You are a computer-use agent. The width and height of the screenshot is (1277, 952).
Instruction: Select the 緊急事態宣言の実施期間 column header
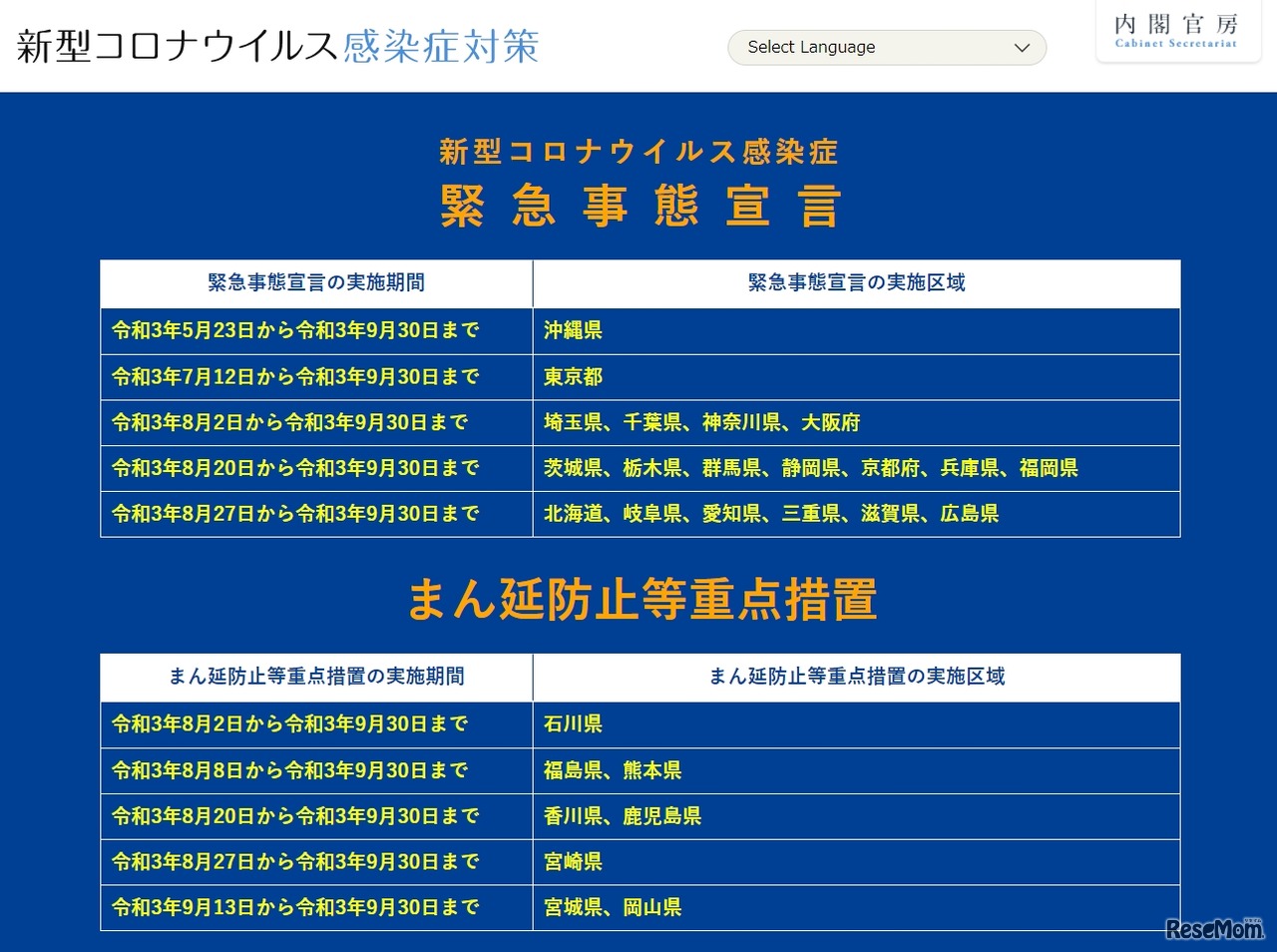pyautogui.click(x=315, y=283)
